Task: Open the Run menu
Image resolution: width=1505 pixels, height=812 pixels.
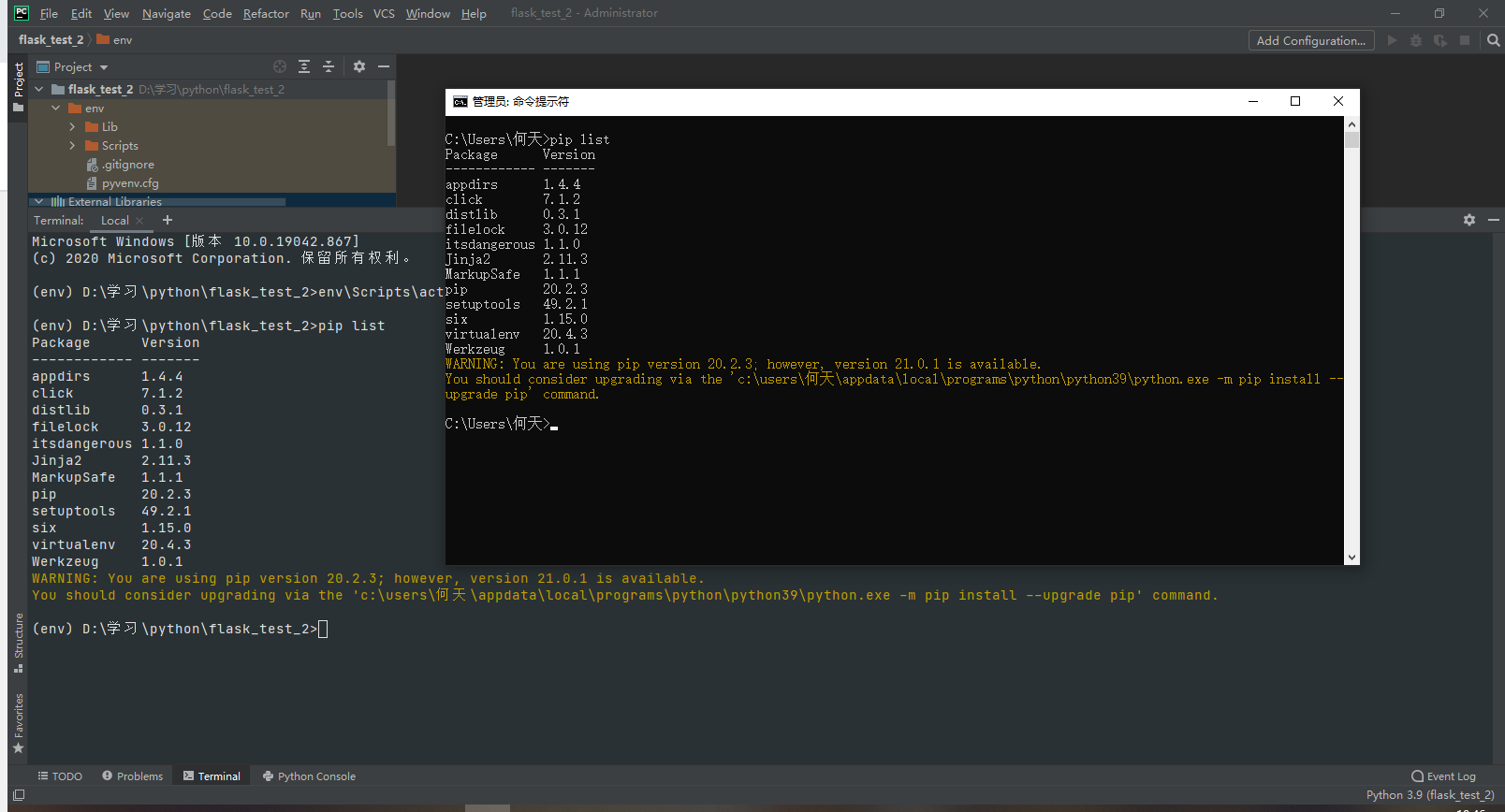Action: [x=311, y=13]
